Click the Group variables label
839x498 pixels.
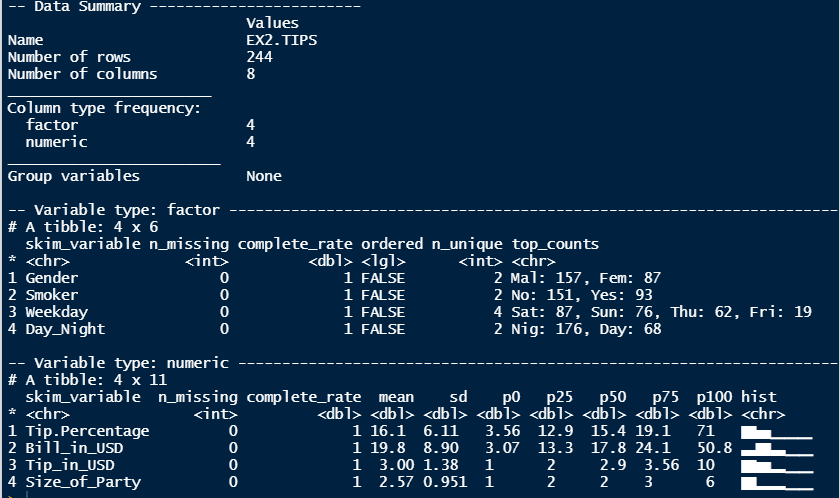[x=73, y=176]
